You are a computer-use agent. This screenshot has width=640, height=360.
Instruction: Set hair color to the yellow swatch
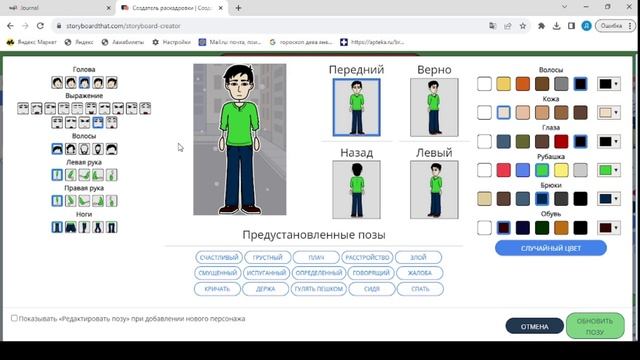tap(503, 84)
